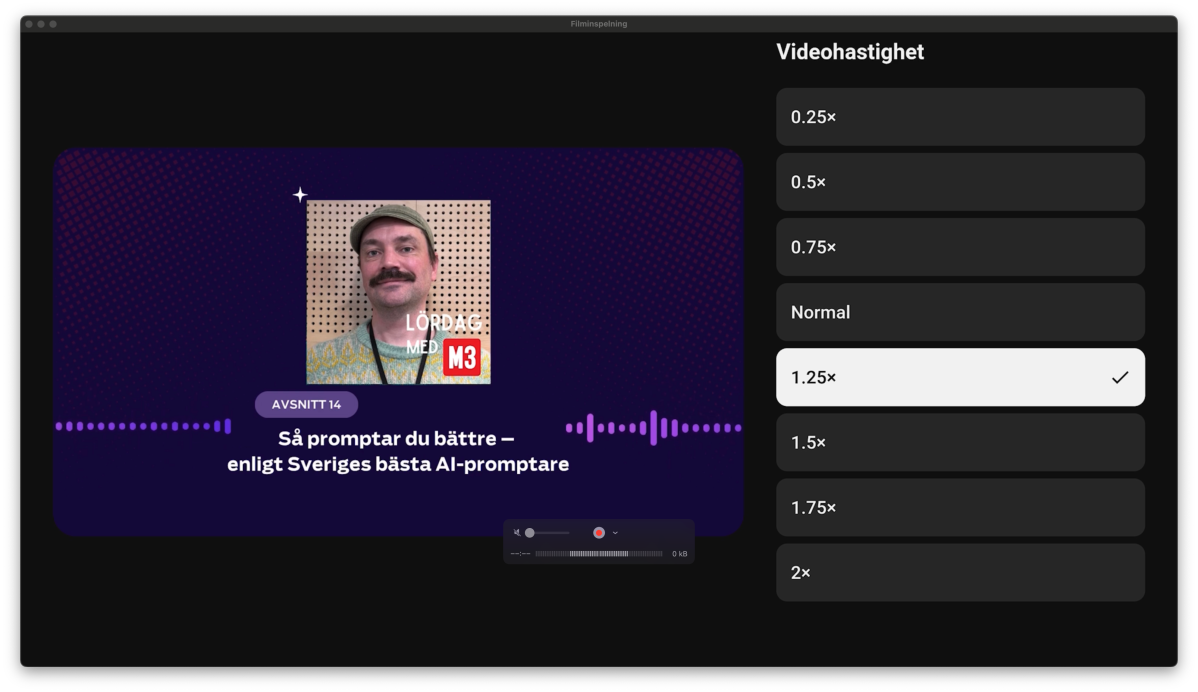Select the 0.25× playback speed

pyautogui.click(x=960, y=117)
